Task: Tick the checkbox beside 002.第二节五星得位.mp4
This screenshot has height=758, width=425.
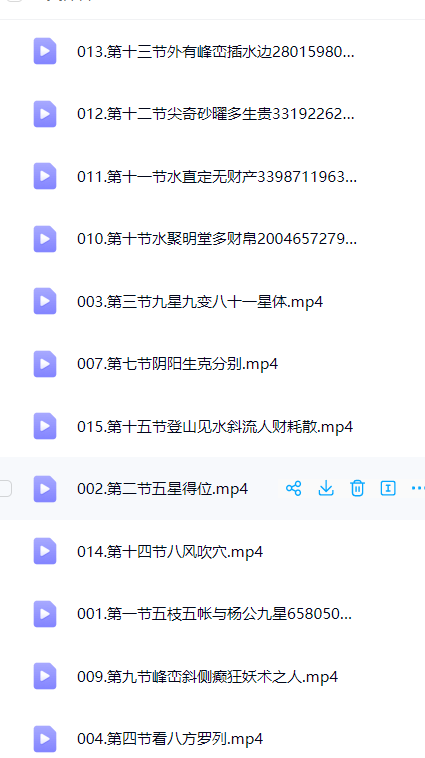Action: (5, 488)
